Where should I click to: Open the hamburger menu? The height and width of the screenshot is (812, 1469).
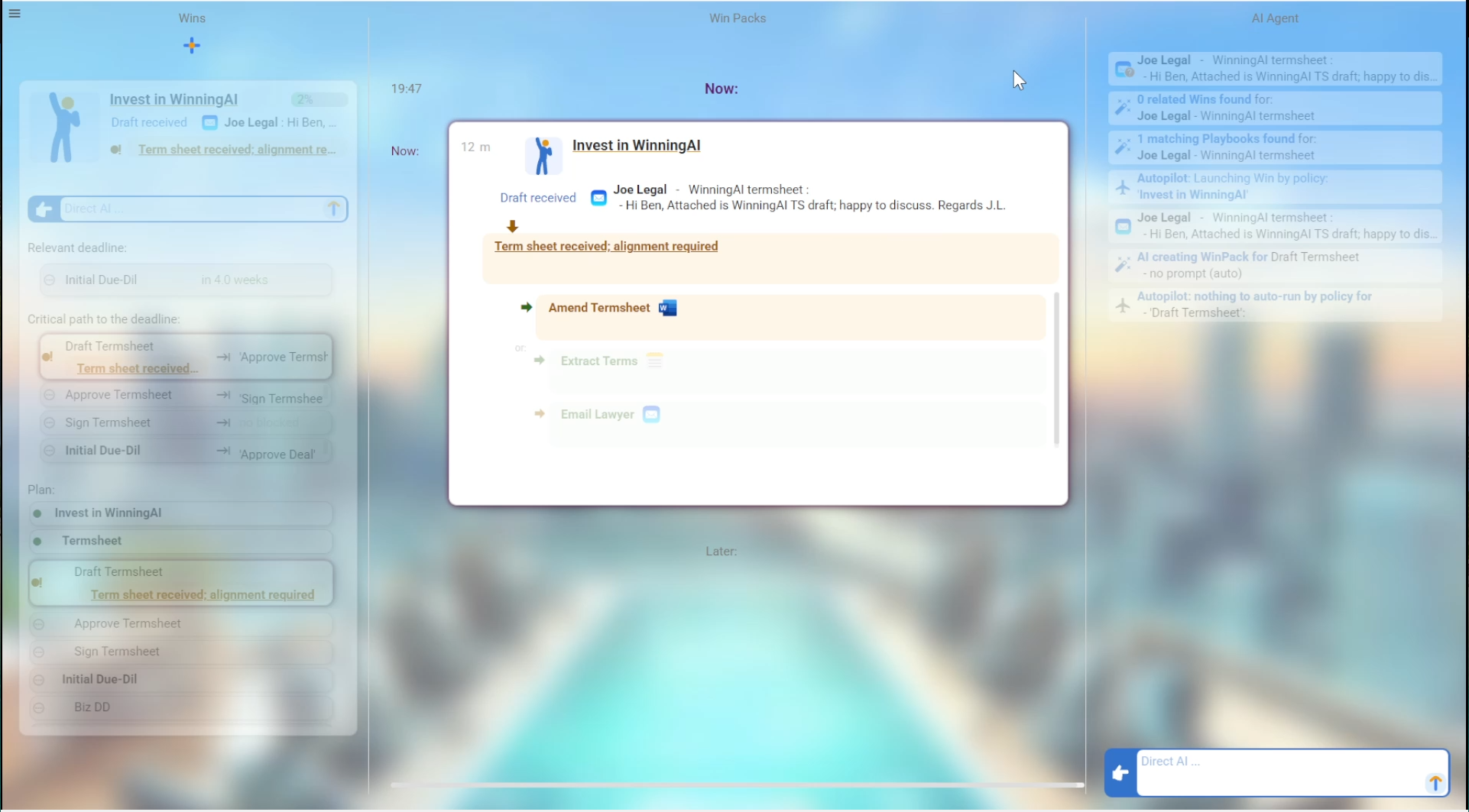(x=15, y=13)
